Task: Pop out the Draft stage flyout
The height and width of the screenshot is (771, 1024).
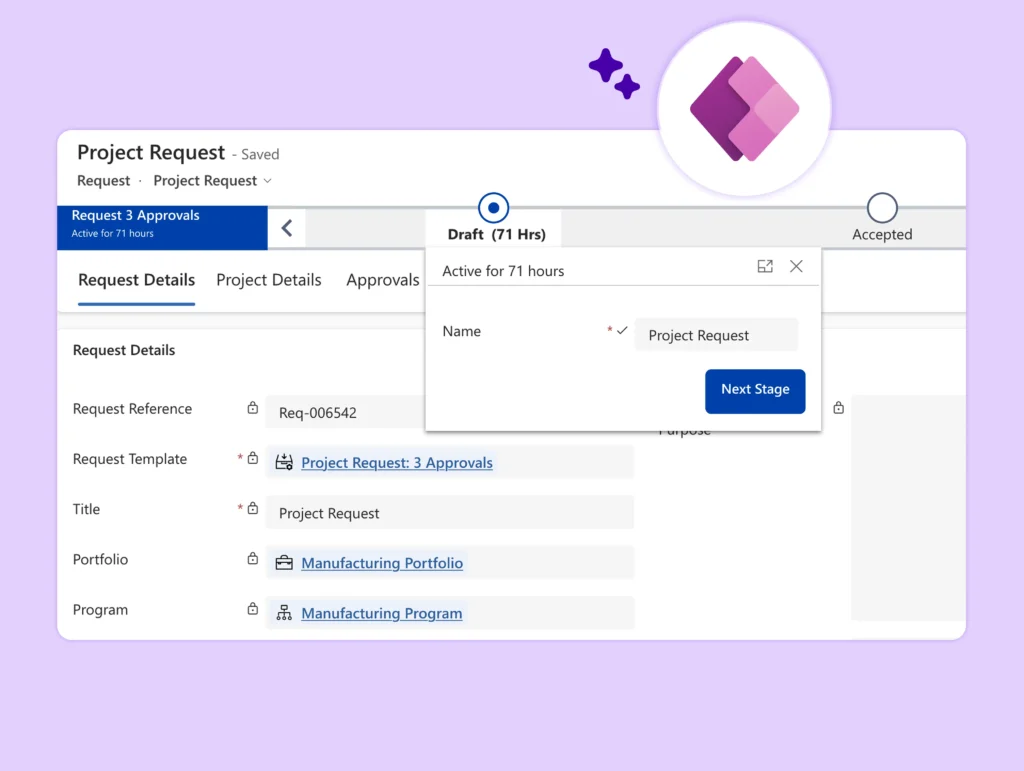Action: click(x=765, y=266)
